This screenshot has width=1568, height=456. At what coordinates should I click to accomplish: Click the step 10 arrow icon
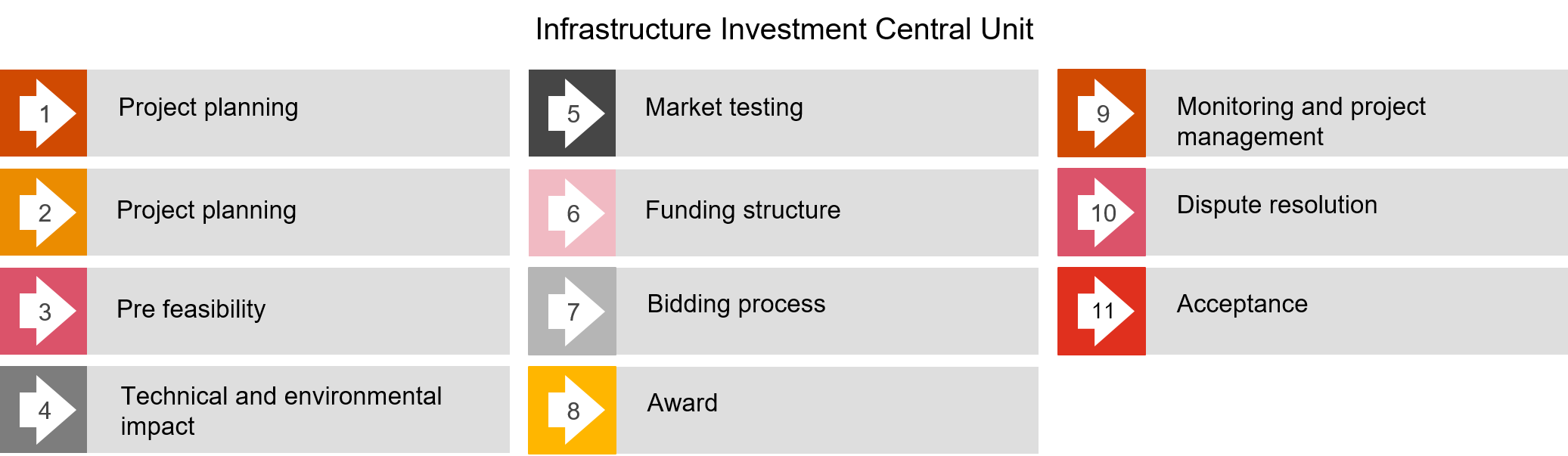(1104, 212)
